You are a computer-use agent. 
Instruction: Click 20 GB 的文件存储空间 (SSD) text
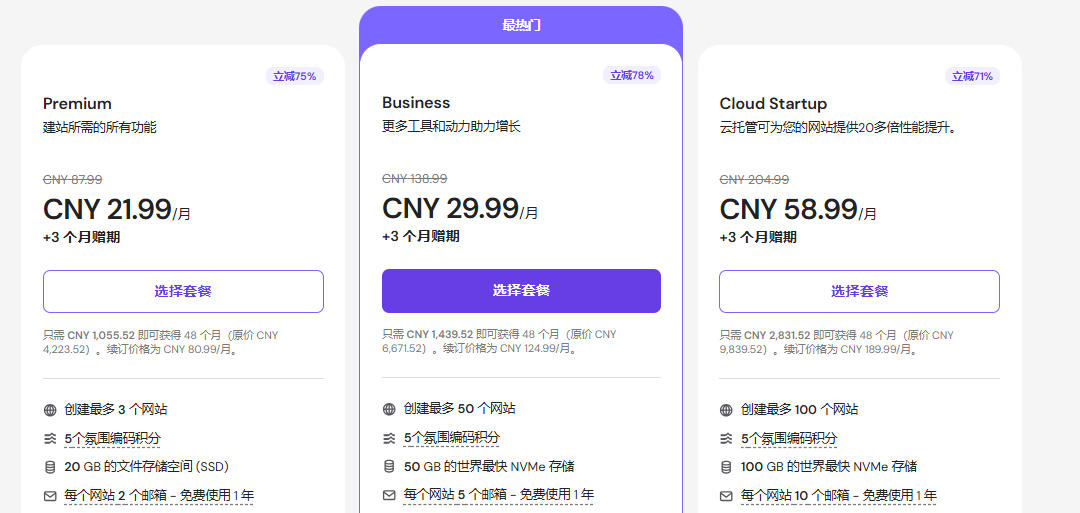[x=146, y=467]
